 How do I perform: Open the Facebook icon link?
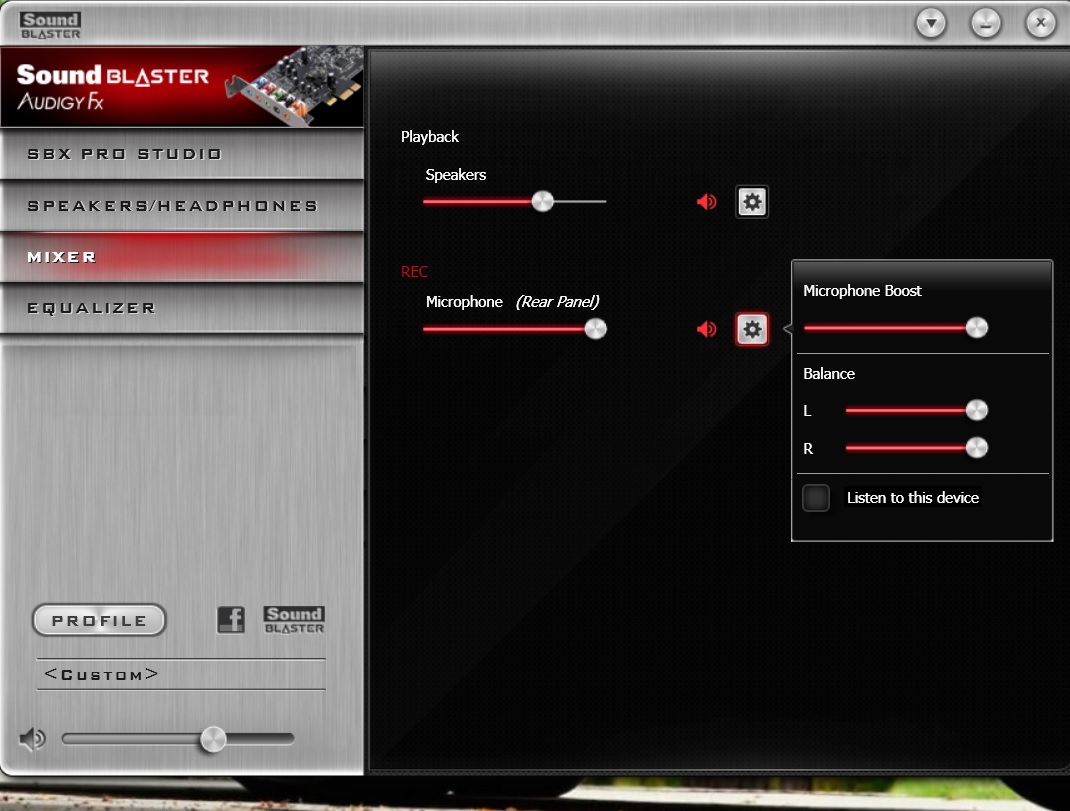pos(231,620)
